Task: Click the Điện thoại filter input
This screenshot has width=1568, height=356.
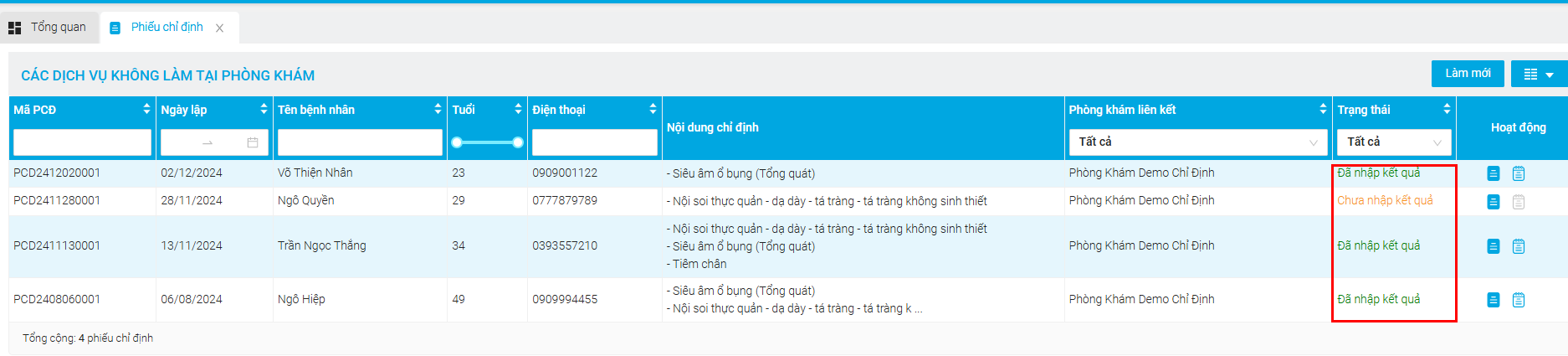Action: [x=595, y=142]
